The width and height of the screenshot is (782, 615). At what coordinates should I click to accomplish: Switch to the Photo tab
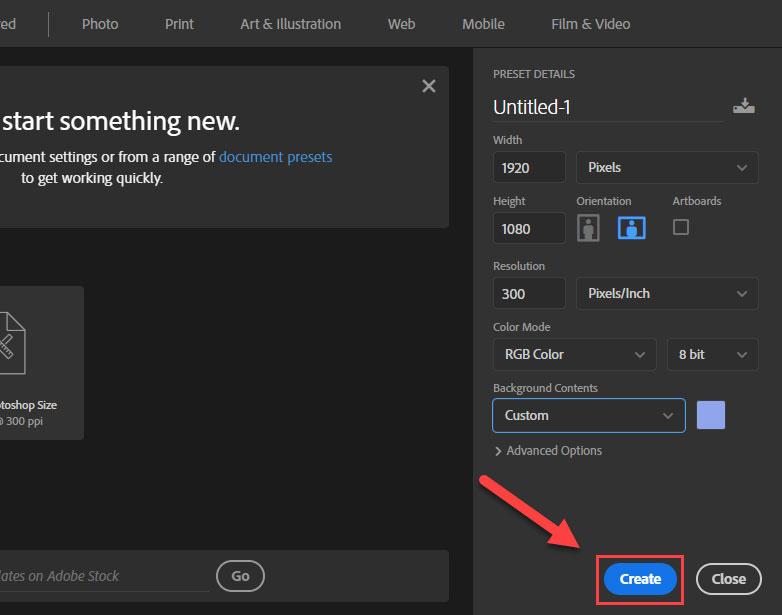(100, 24)
